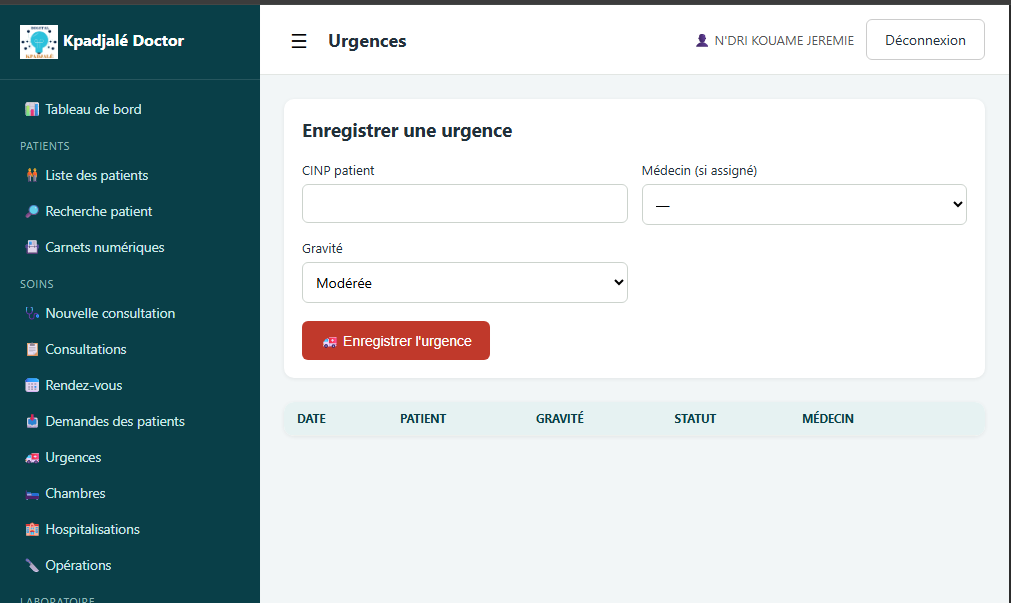Image resolution: width=1011 pixels, height=603 pixels.
Task: Open the Gravité dropdown showing Modérée
Action: pos(464,282)
